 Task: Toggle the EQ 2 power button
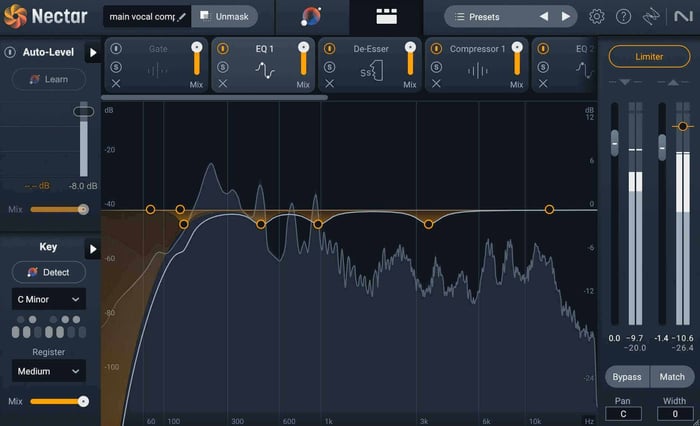543,48
